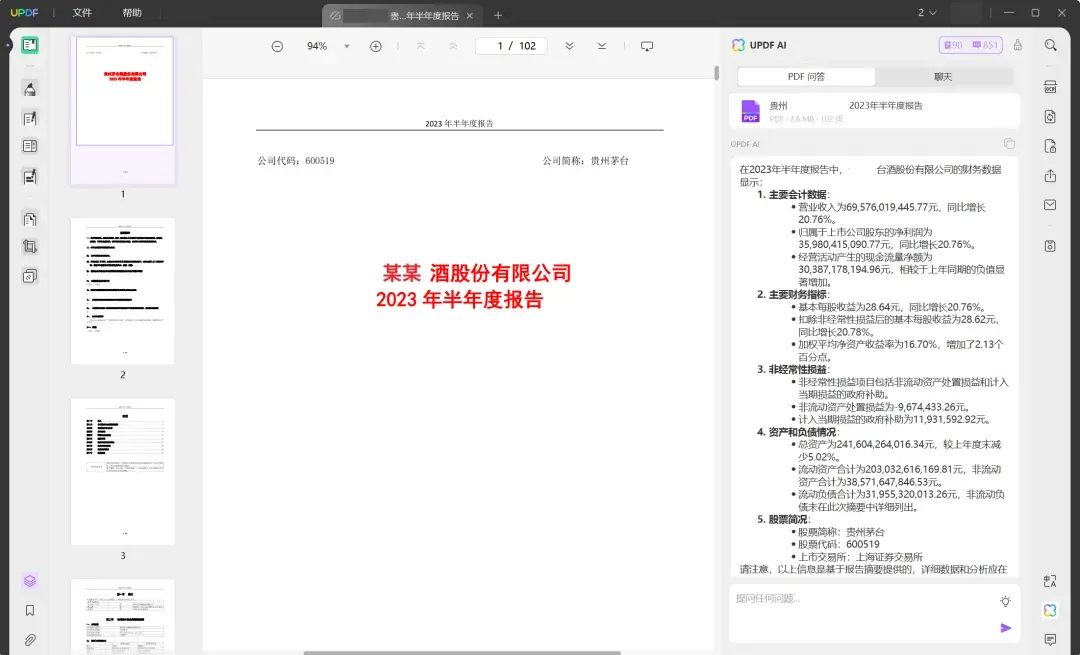Open the Share export icon

click(x=1050, y=176)
